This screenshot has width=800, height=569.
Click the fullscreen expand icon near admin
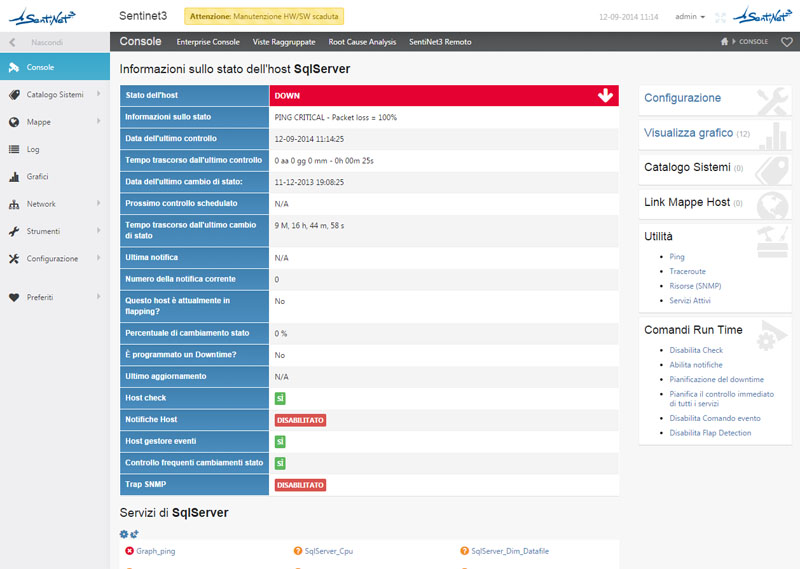[x=720, y=18]
